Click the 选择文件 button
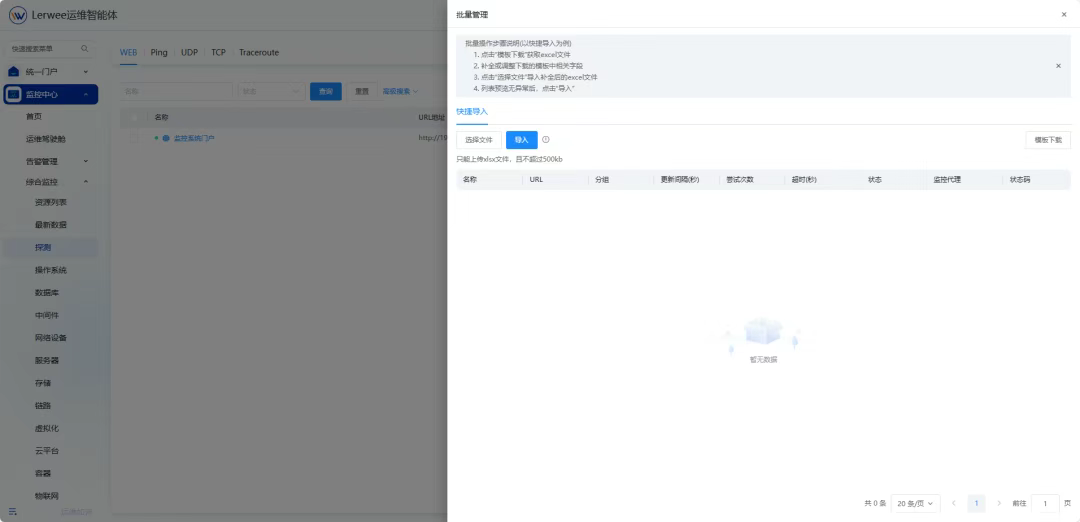Viewport: 1080px width, 522px height. pos(479,140)
